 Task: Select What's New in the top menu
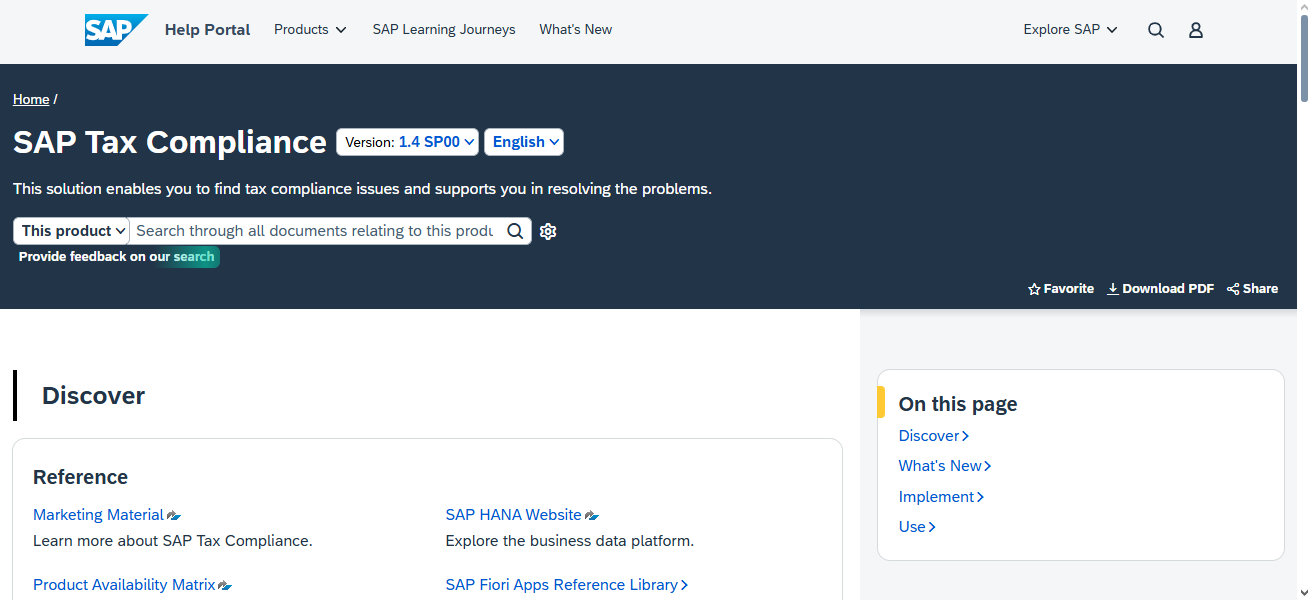575,29
